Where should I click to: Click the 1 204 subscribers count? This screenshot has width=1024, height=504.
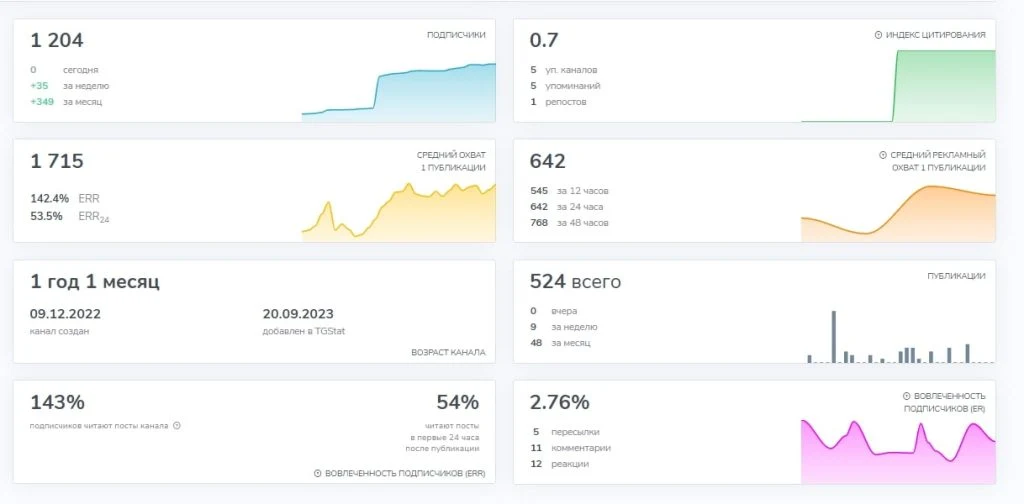point(57,40)
